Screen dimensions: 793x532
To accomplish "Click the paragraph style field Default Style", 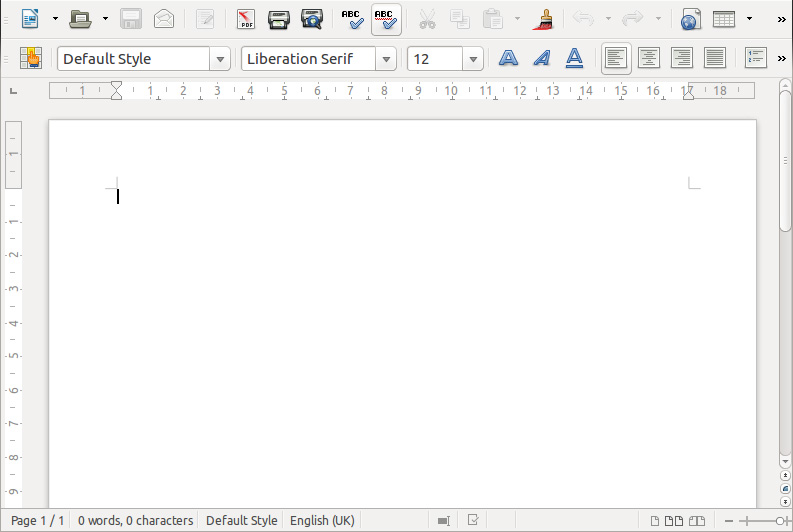I will 134,59.
